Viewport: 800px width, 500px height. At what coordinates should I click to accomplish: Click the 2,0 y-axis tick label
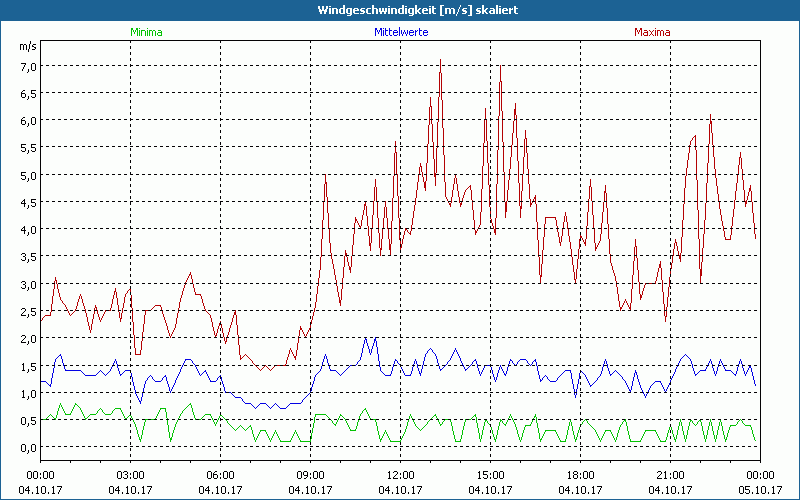[27, 339]
